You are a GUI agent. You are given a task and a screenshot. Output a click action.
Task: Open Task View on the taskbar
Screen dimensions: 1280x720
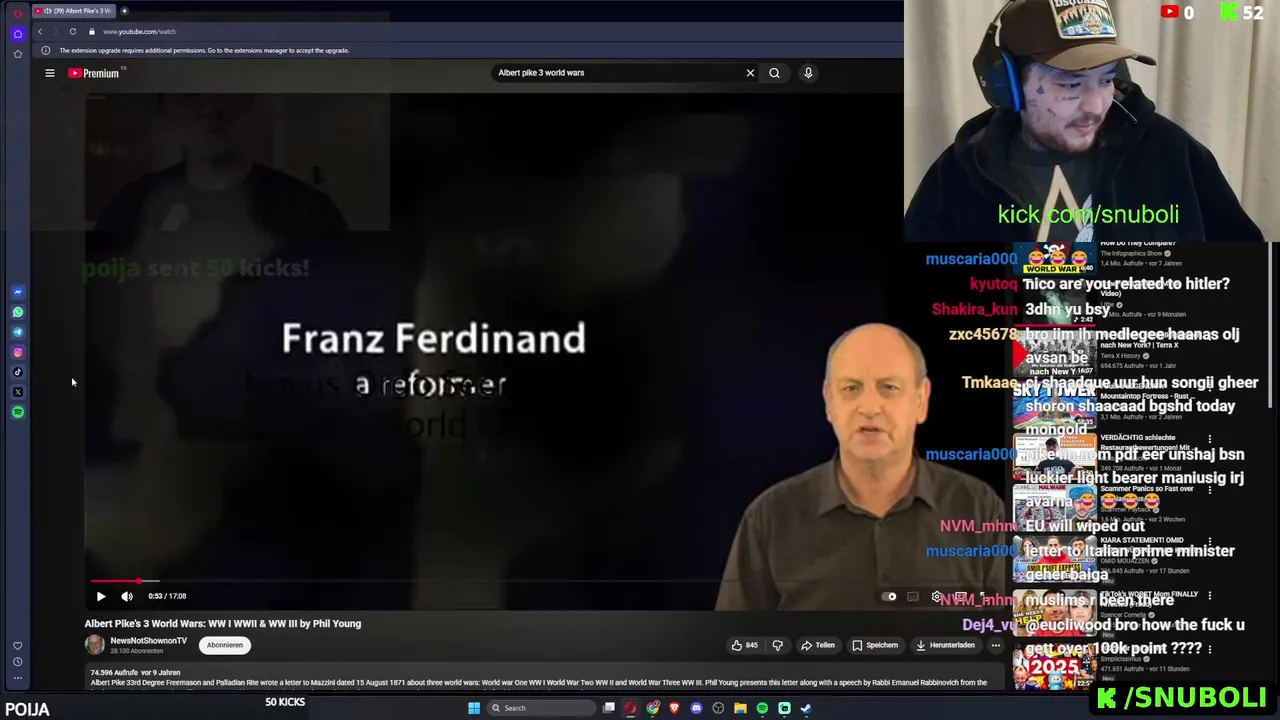(x=609, y=708)
